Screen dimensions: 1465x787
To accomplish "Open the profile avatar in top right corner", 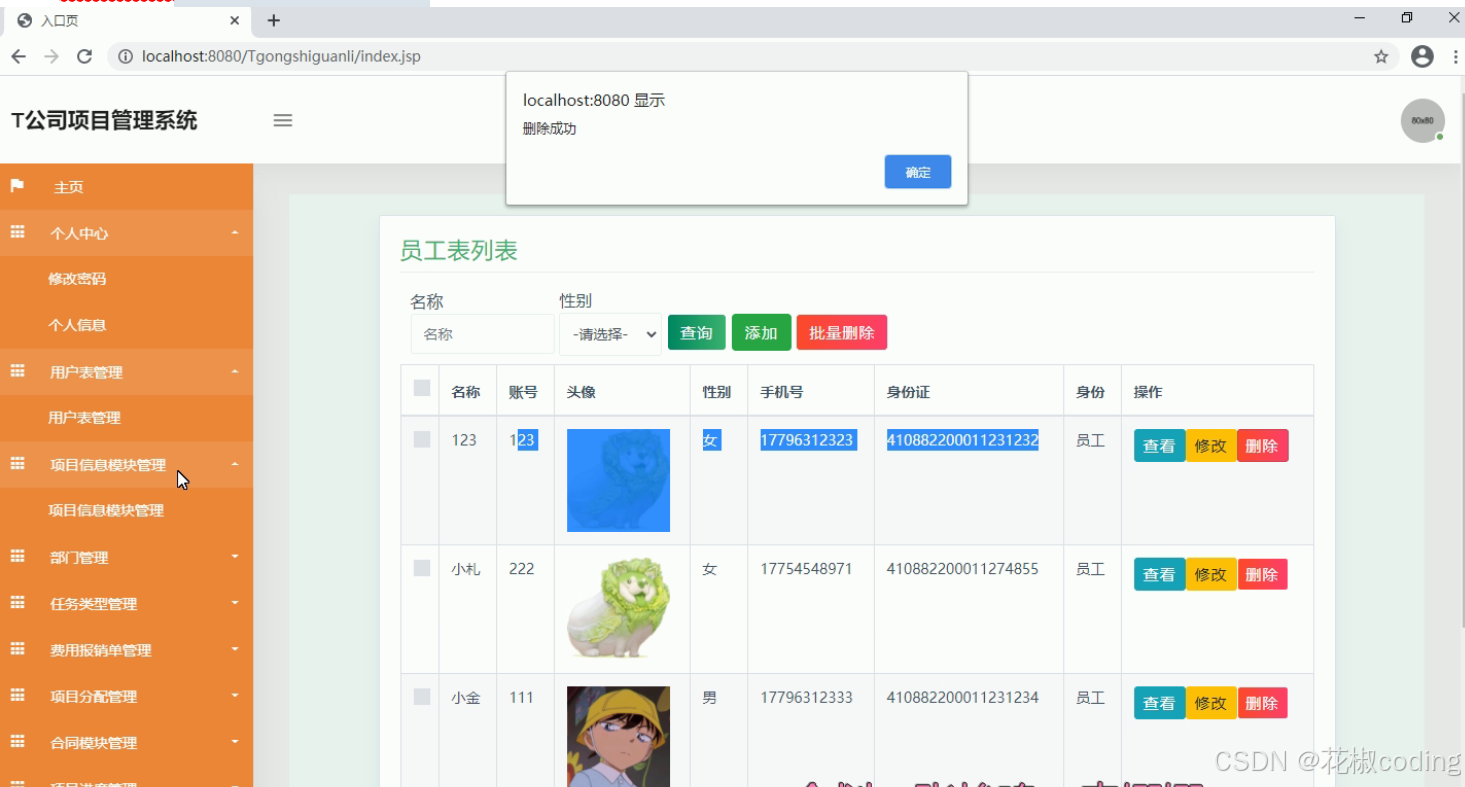I will pos(1422,120).
